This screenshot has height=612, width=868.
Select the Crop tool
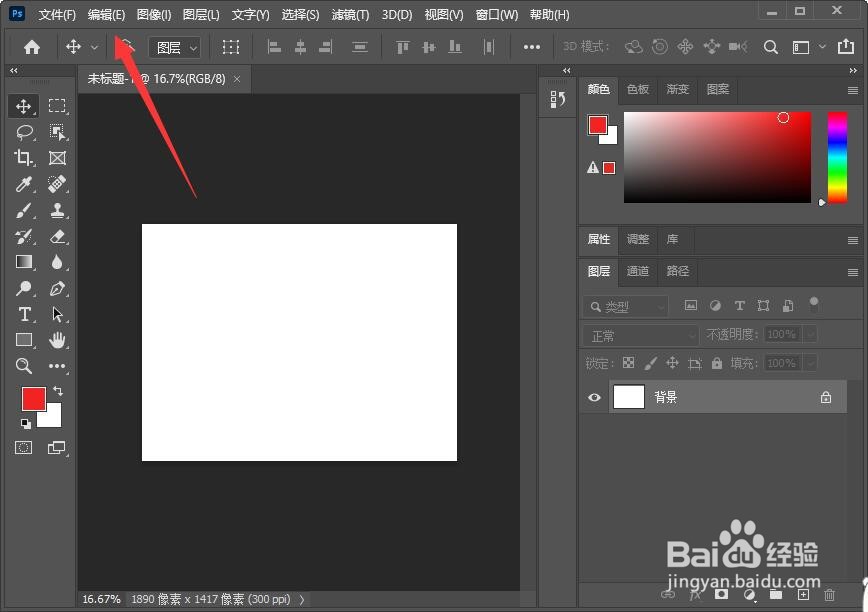pyautogui.click(x=24, y=157)
